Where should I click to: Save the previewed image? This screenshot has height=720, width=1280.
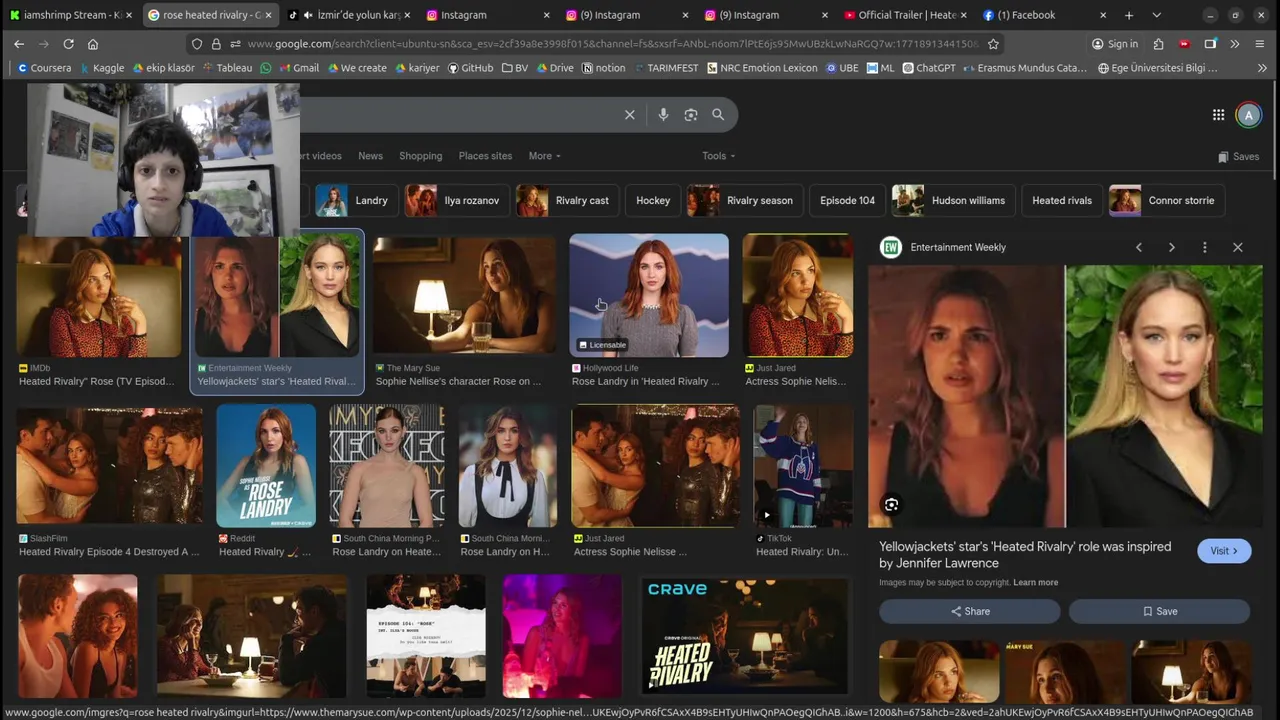pyautogui.click(x=1159, y=611)
